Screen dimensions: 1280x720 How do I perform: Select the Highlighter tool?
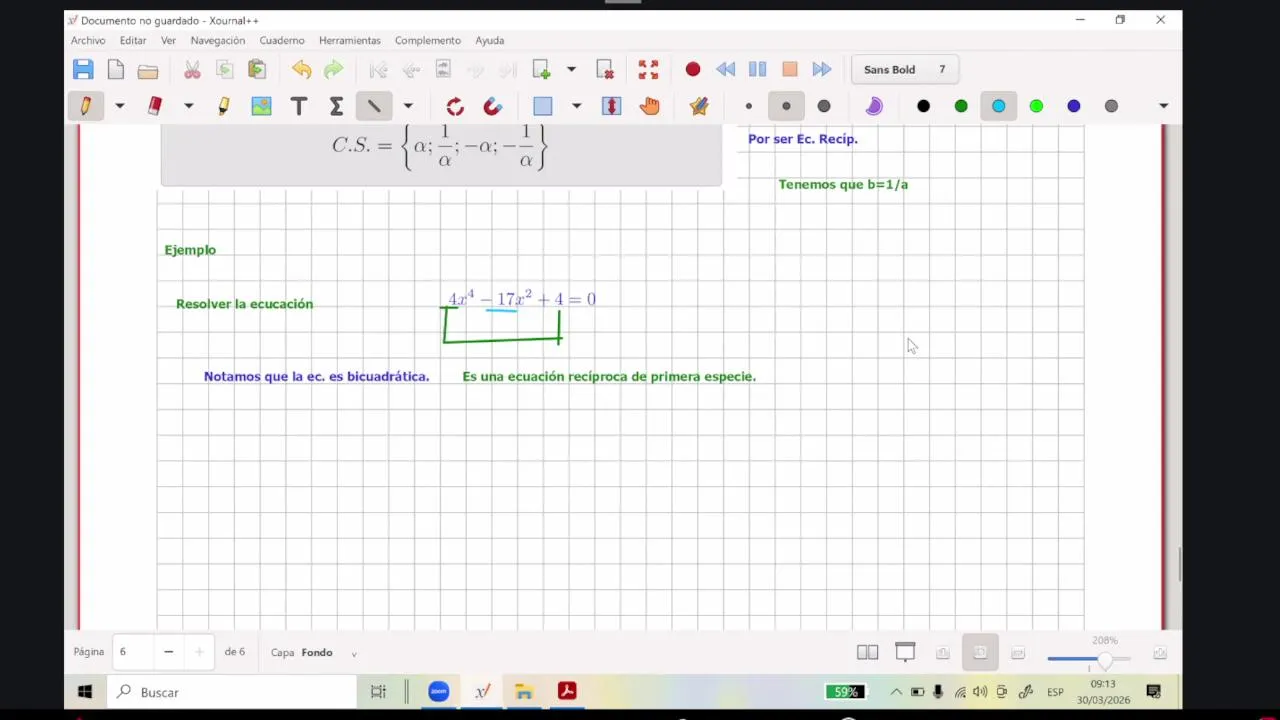224,106
